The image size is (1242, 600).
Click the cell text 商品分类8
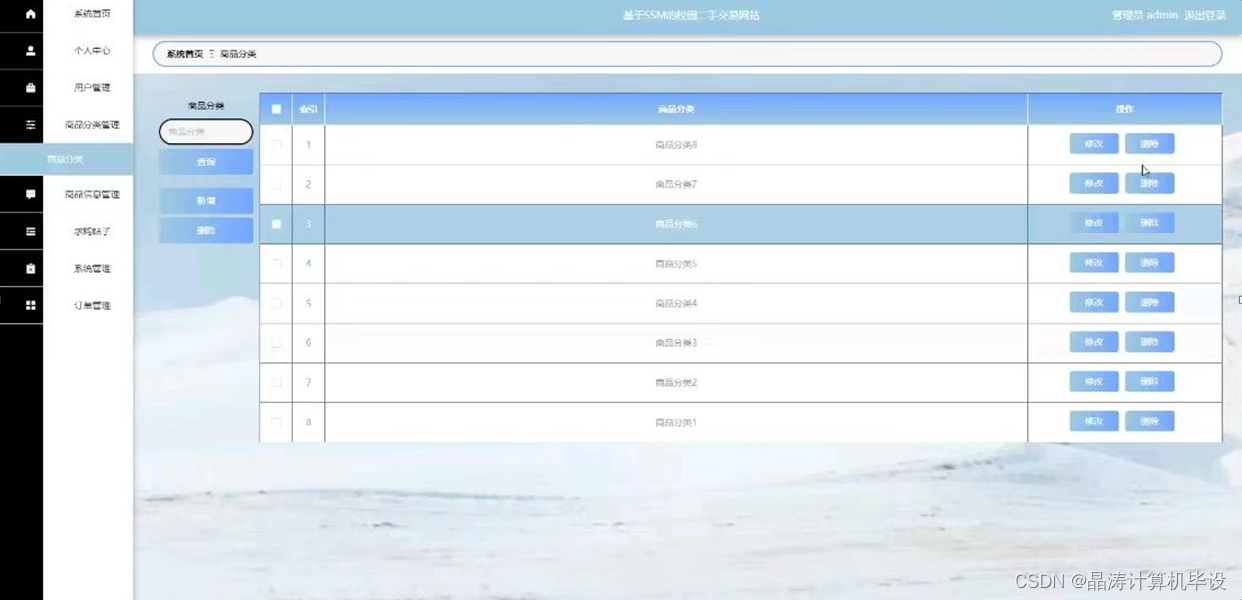pos(676,145)
